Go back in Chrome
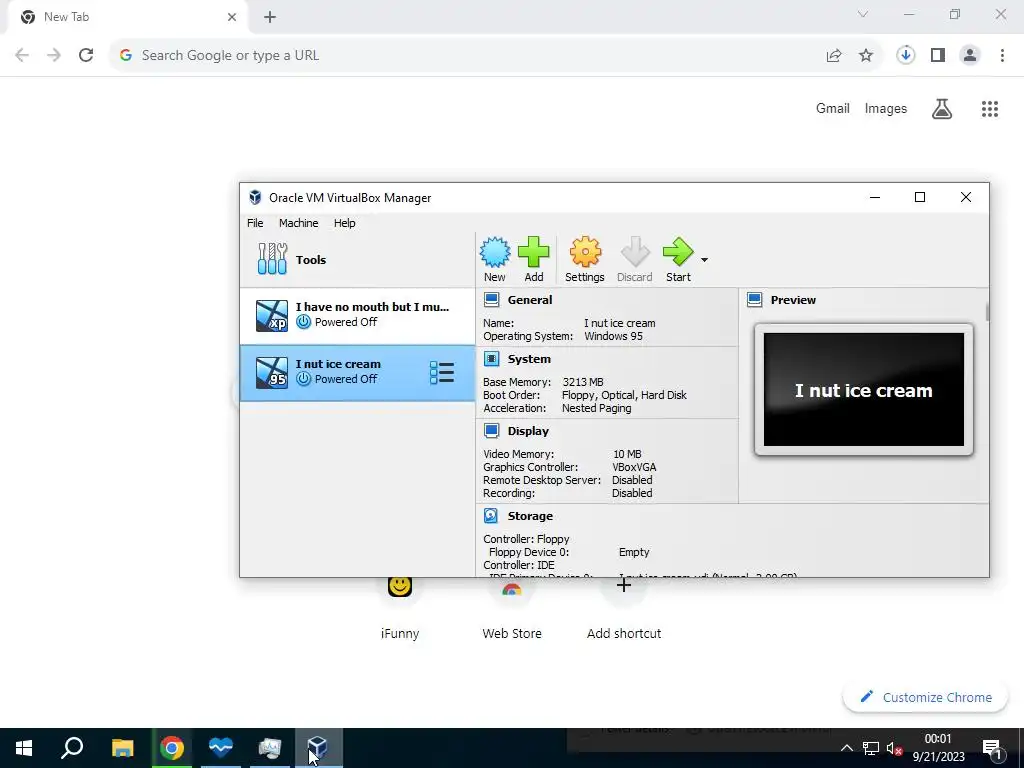This screenshot has width=1024, height=768. [22, 56]
